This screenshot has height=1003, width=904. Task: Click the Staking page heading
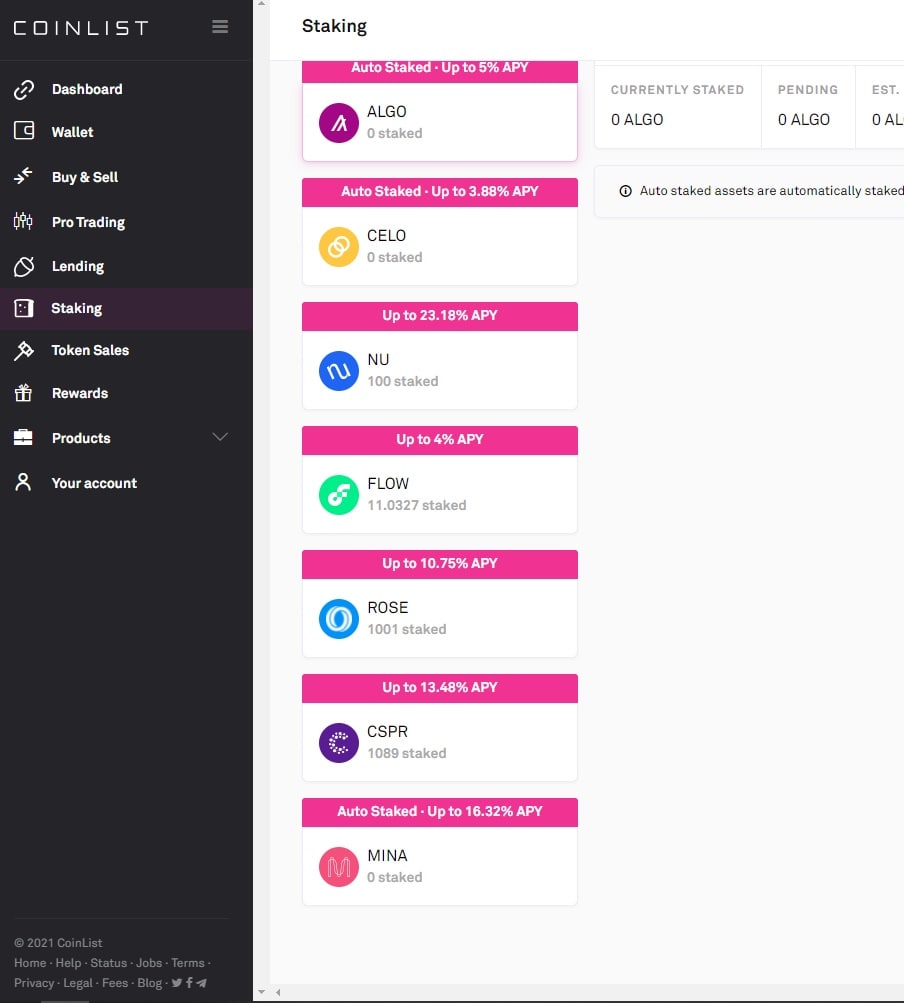(334, 26)
